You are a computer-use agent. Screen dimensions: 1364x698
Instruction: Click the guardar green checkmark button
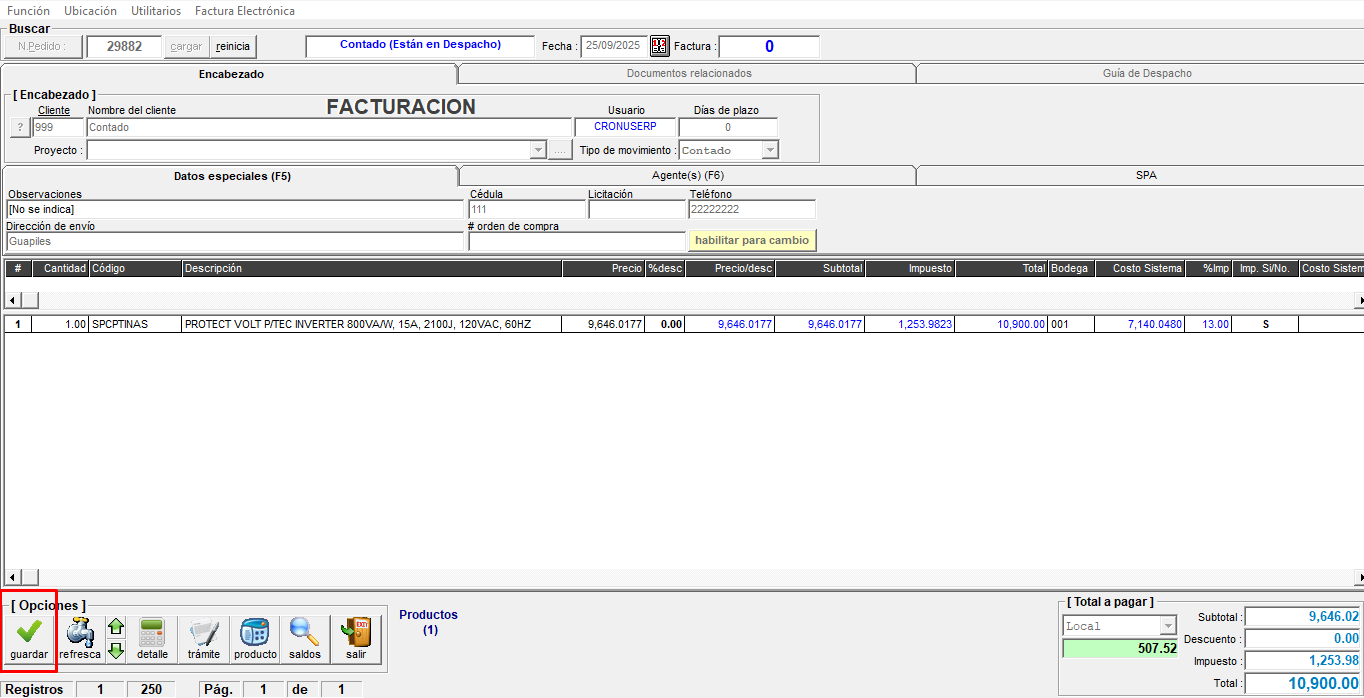point(29,638)
